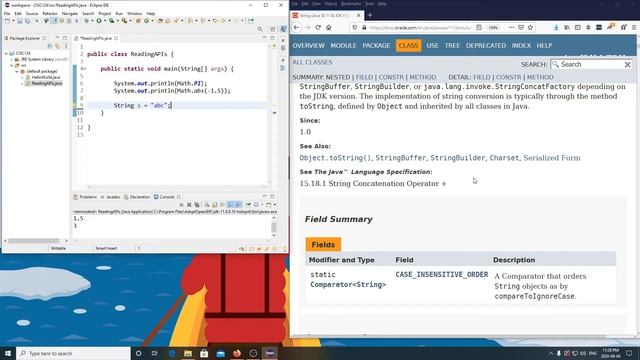The image size is (640, 360).
Task: Click PACKAGE in Javadoc navigation
Action: point(376,46)
